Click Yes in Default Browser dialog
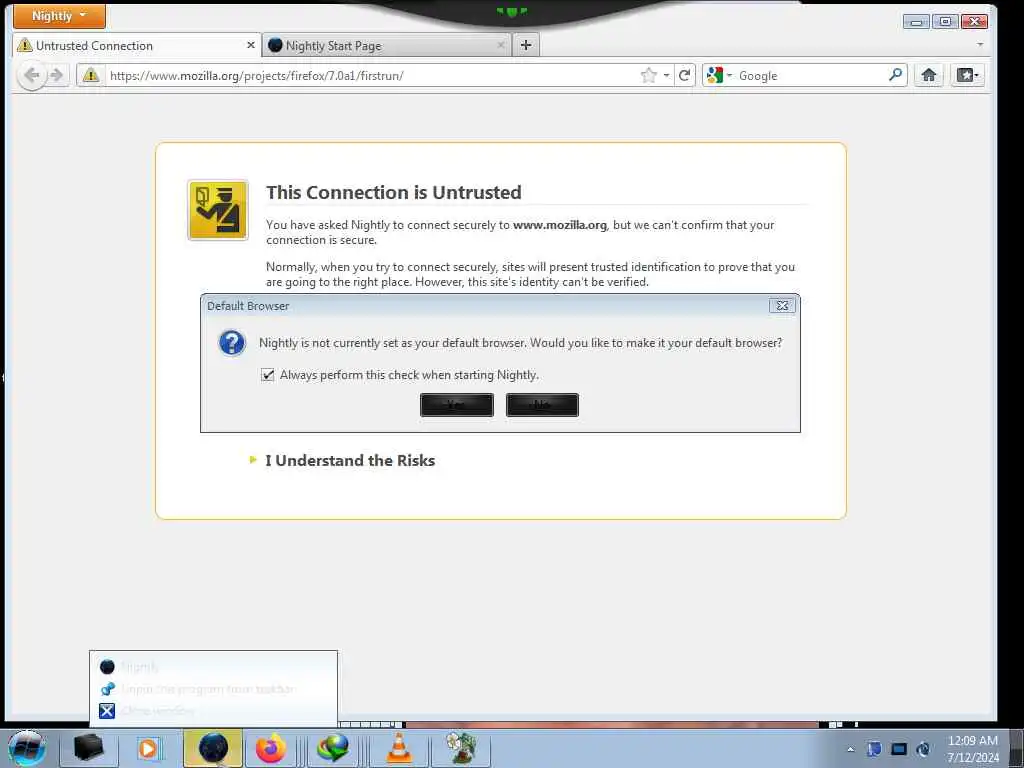Screen dimensions: 1024x768 coord(456,405)
